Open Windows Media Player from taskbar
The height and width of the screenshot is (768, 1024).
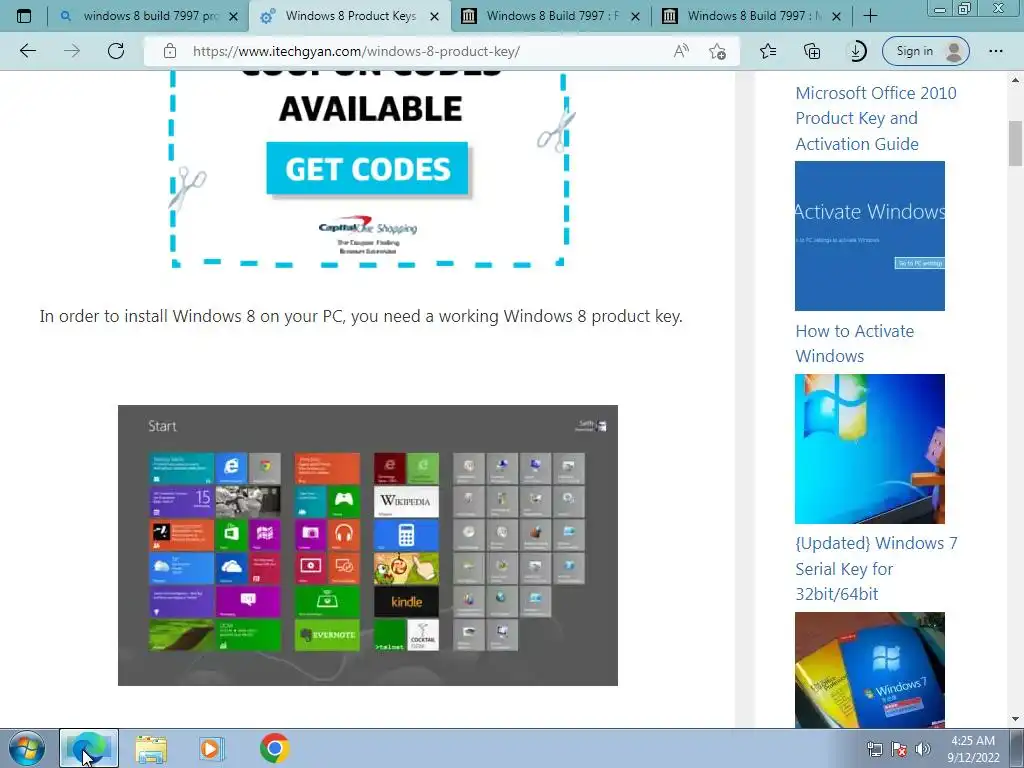pyautogui.click(x=212, y=749)
